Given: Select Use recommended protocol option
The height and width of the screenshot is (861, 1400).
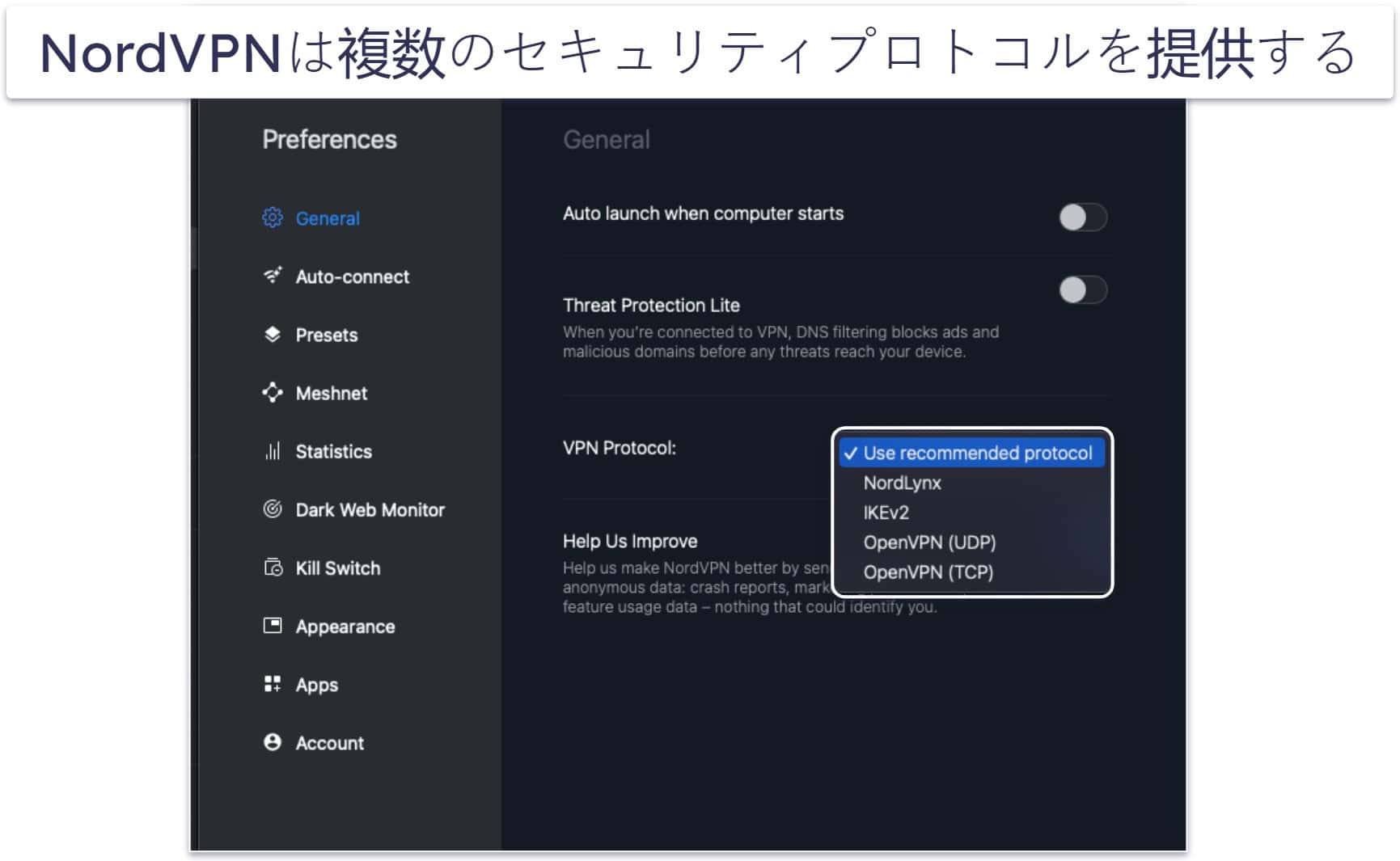Looking at the screenshot, I should (x=971, y=453).
